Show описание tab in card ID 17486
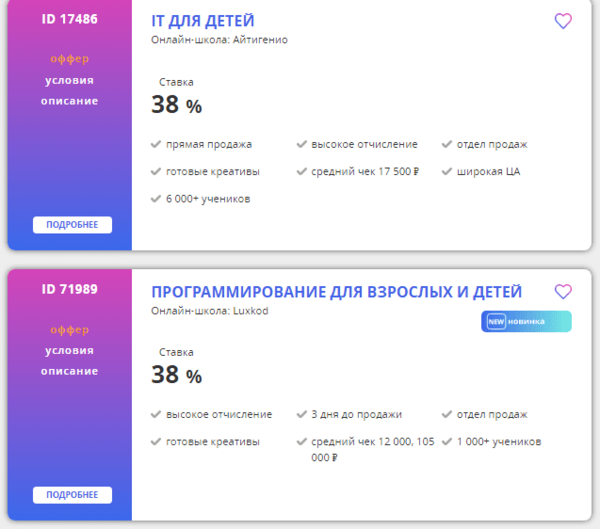The width and height of the screenshot is (600, 529). (x=70, y=101)
